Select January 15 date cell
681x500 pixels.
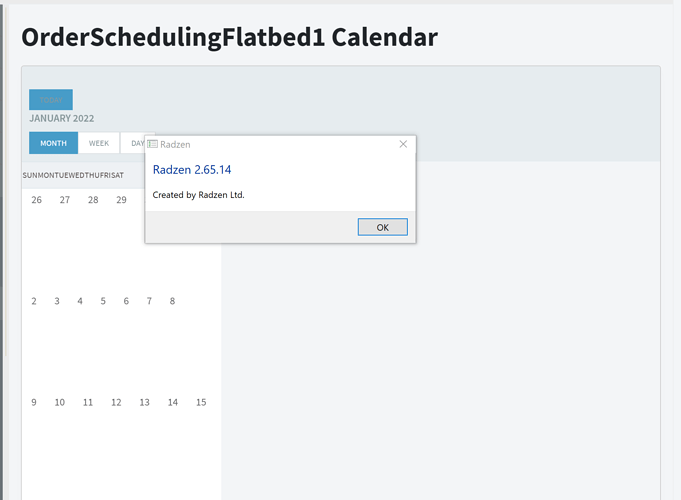click(201, 402)
